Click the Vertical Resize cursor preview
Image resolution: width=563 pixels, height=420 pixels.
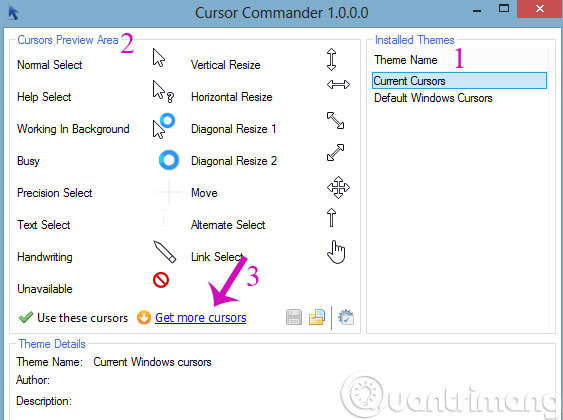point(331,59)
